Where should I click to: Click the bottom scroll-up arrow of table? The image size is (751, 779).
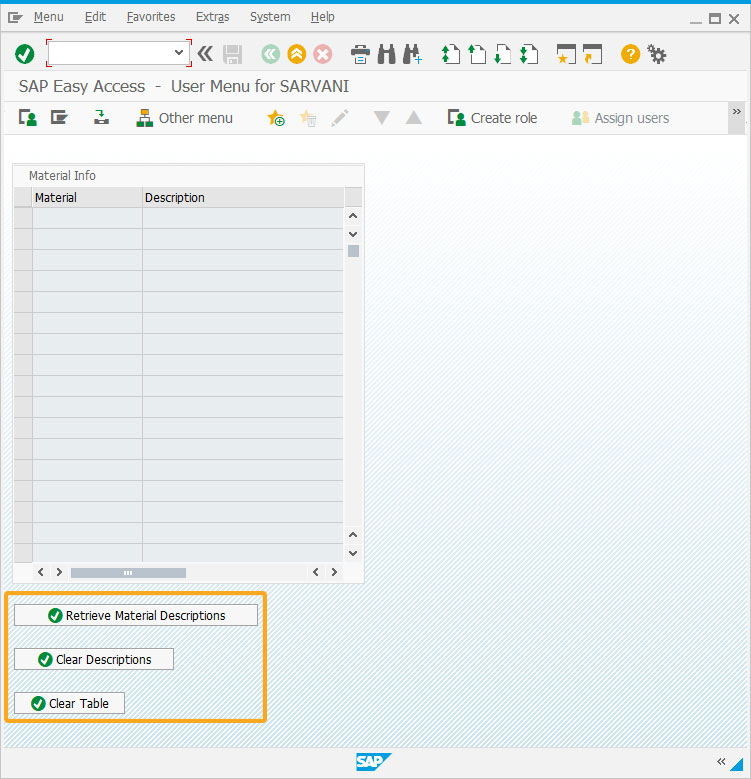(x=353, y=535)
